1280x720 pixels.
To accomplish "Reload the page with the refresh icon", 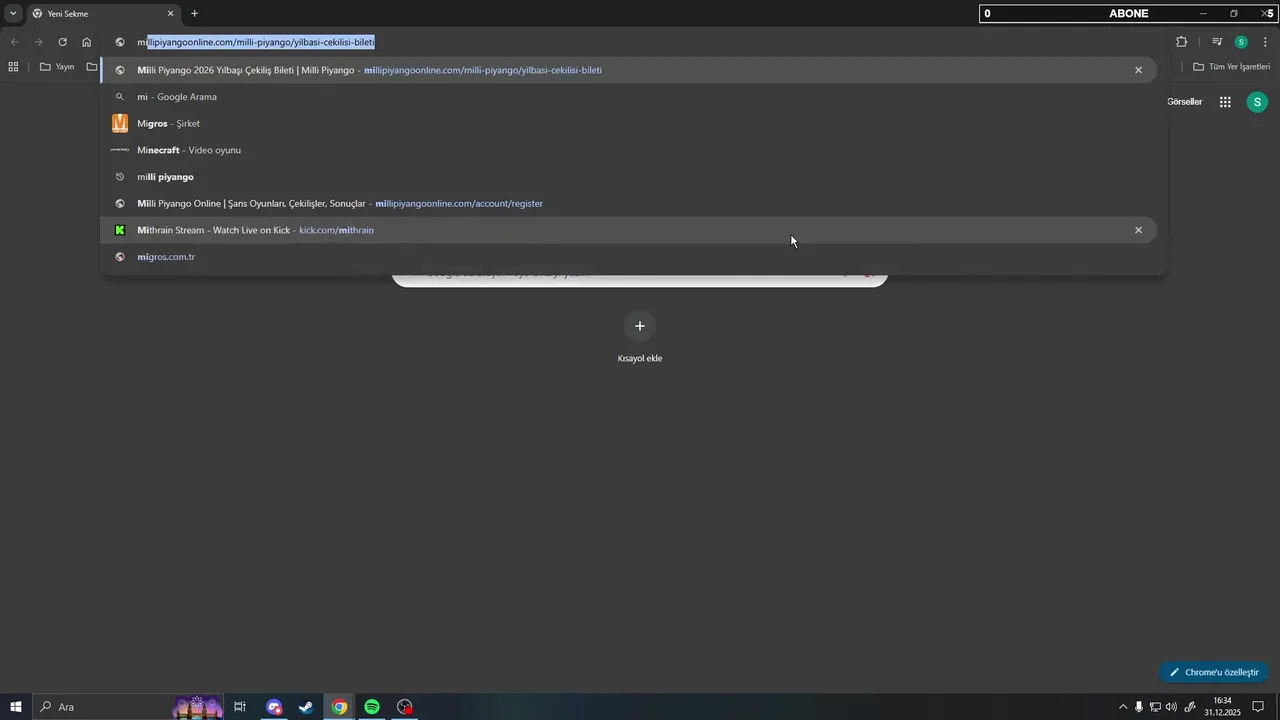I will click(x=62, y=42).
